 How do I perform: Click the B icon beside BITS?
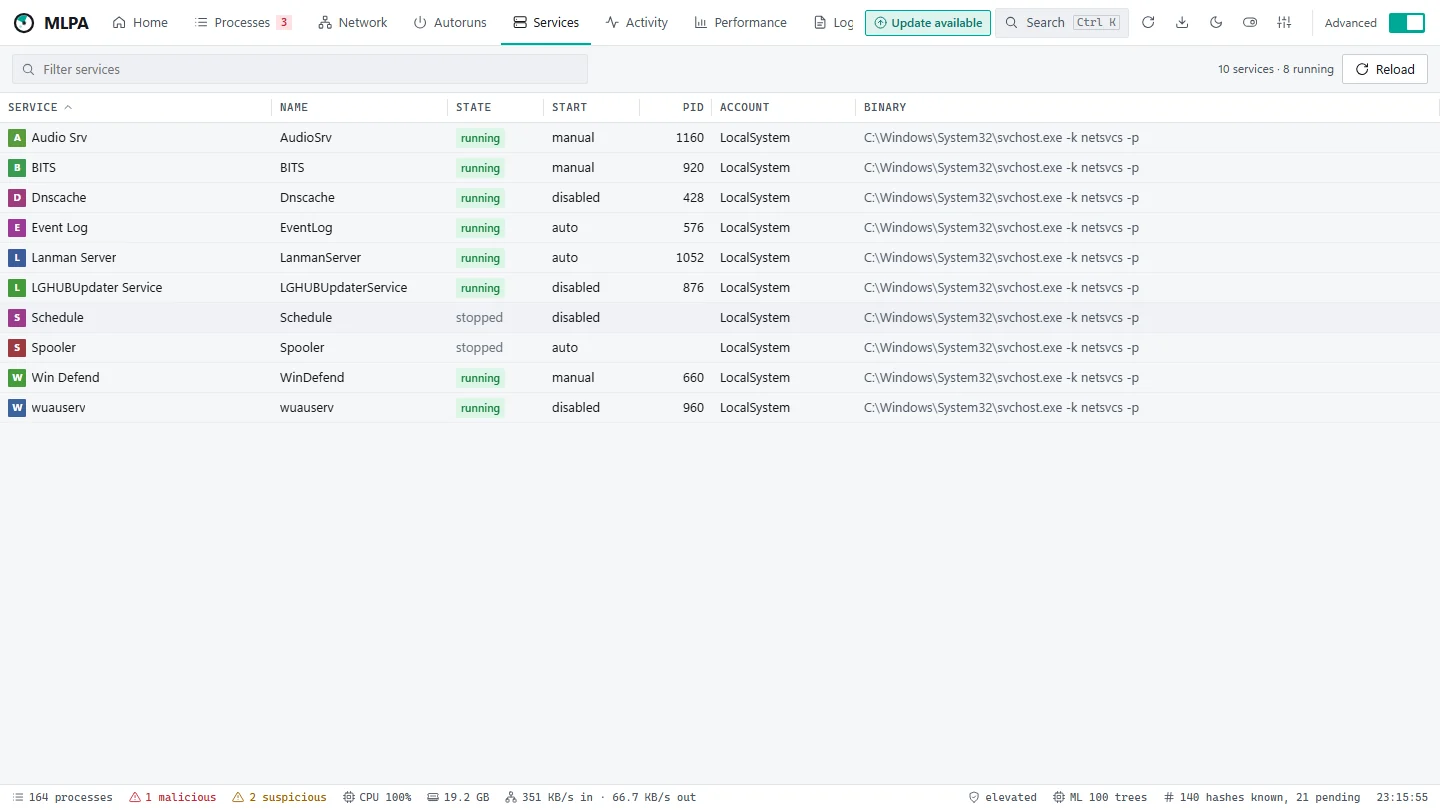coord(16,168)
